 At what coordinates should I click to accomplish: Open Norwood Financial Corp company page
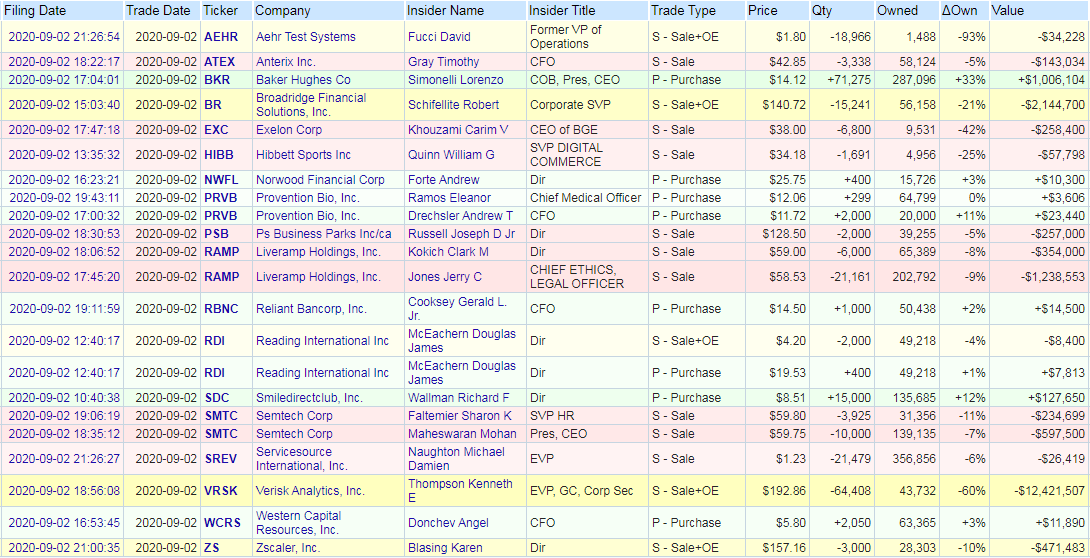[320, 180]
